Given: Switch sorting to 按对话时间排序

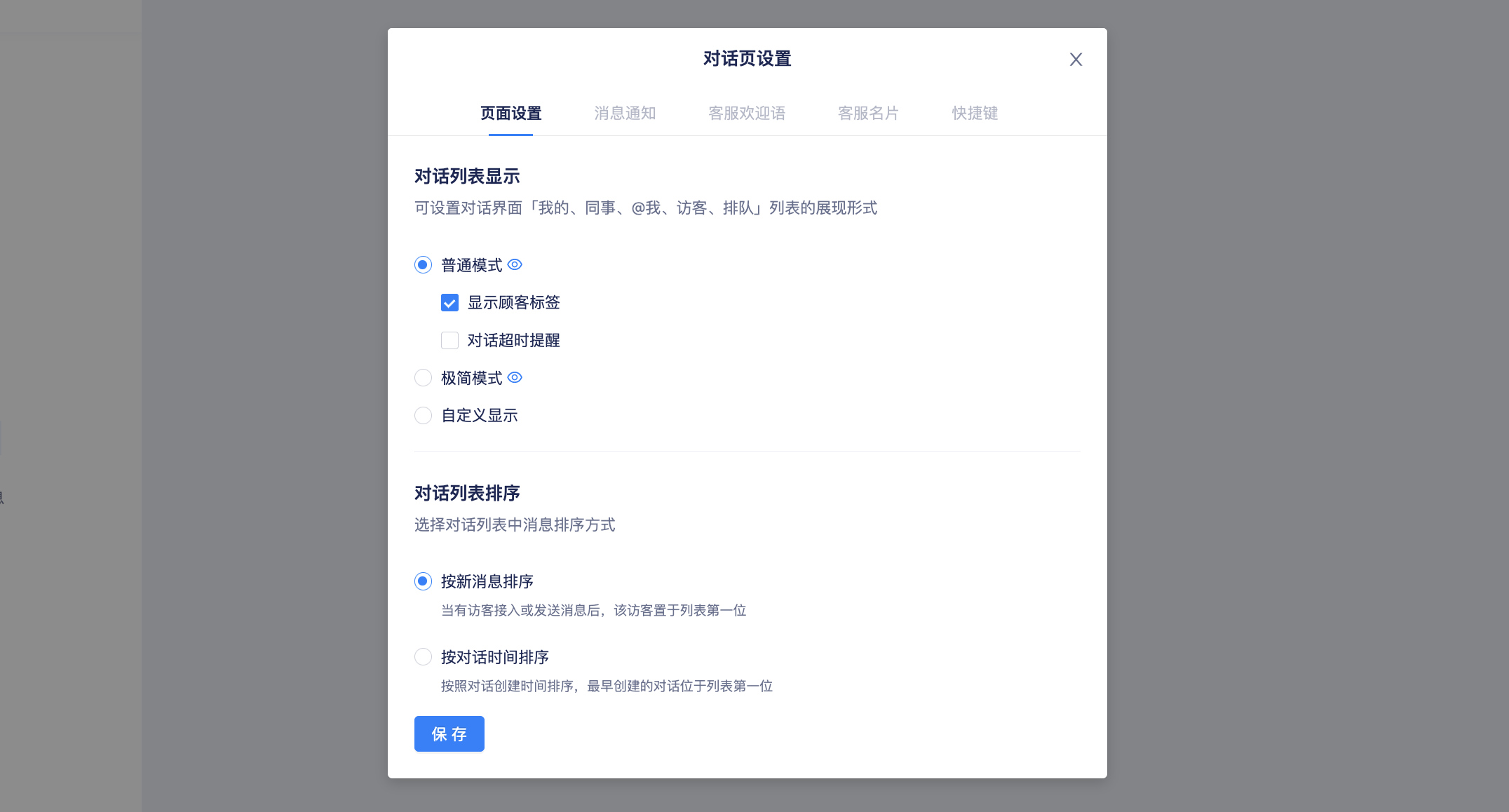Looking at the screenshot, I should [x=423, y=657].
